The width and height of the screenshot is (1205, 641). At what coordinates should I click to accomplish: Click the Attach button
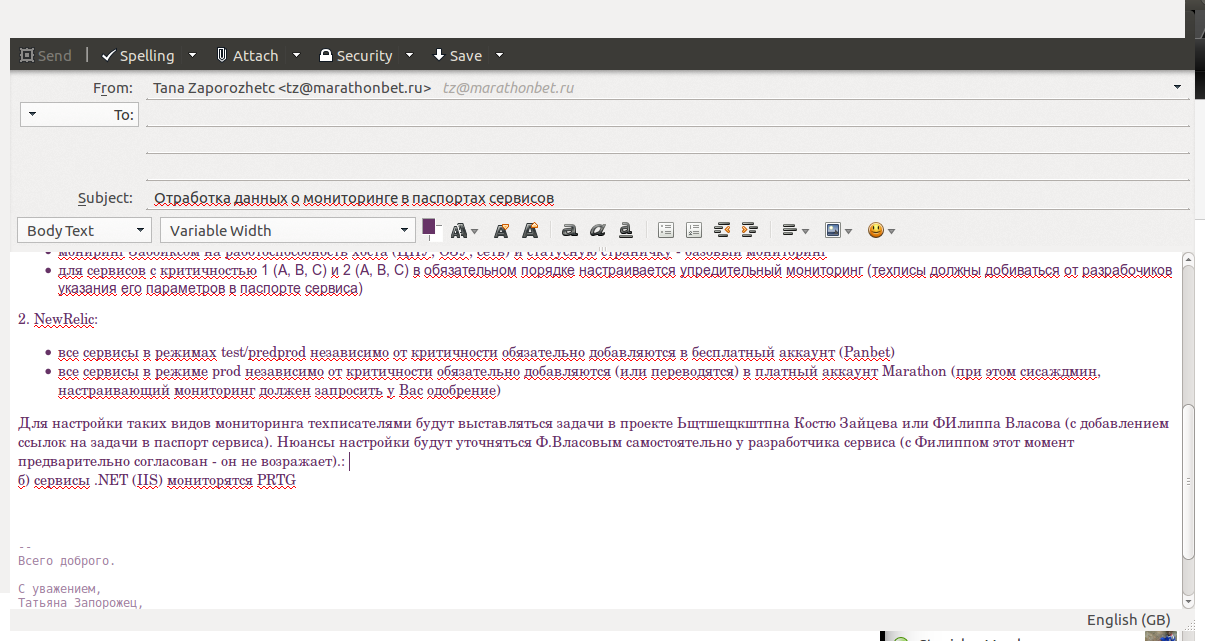coord(247,56)
